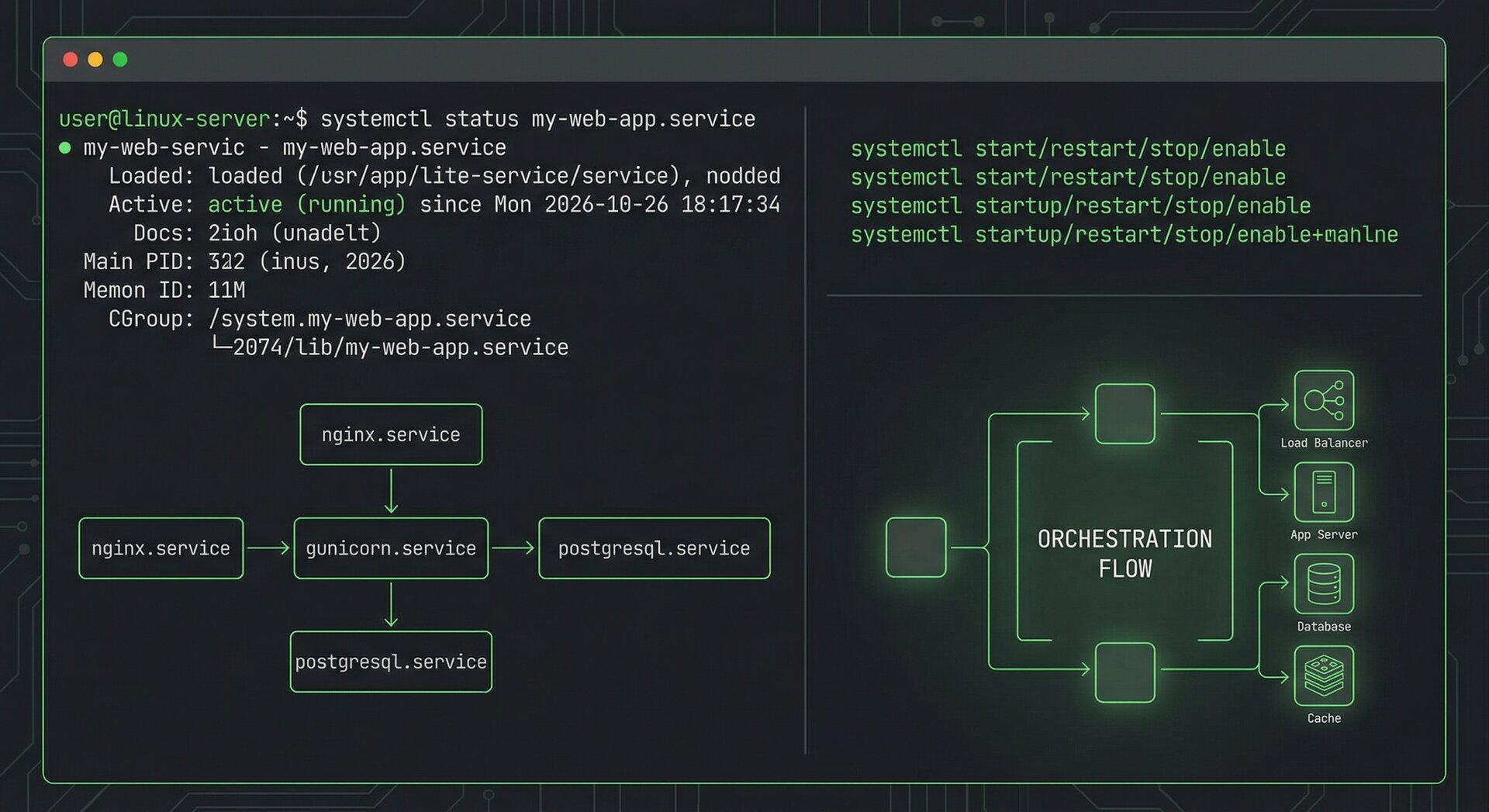This screenshot has width=1489, height=812.
Task: Click the left nginx.service box
Action: point(161,548)
